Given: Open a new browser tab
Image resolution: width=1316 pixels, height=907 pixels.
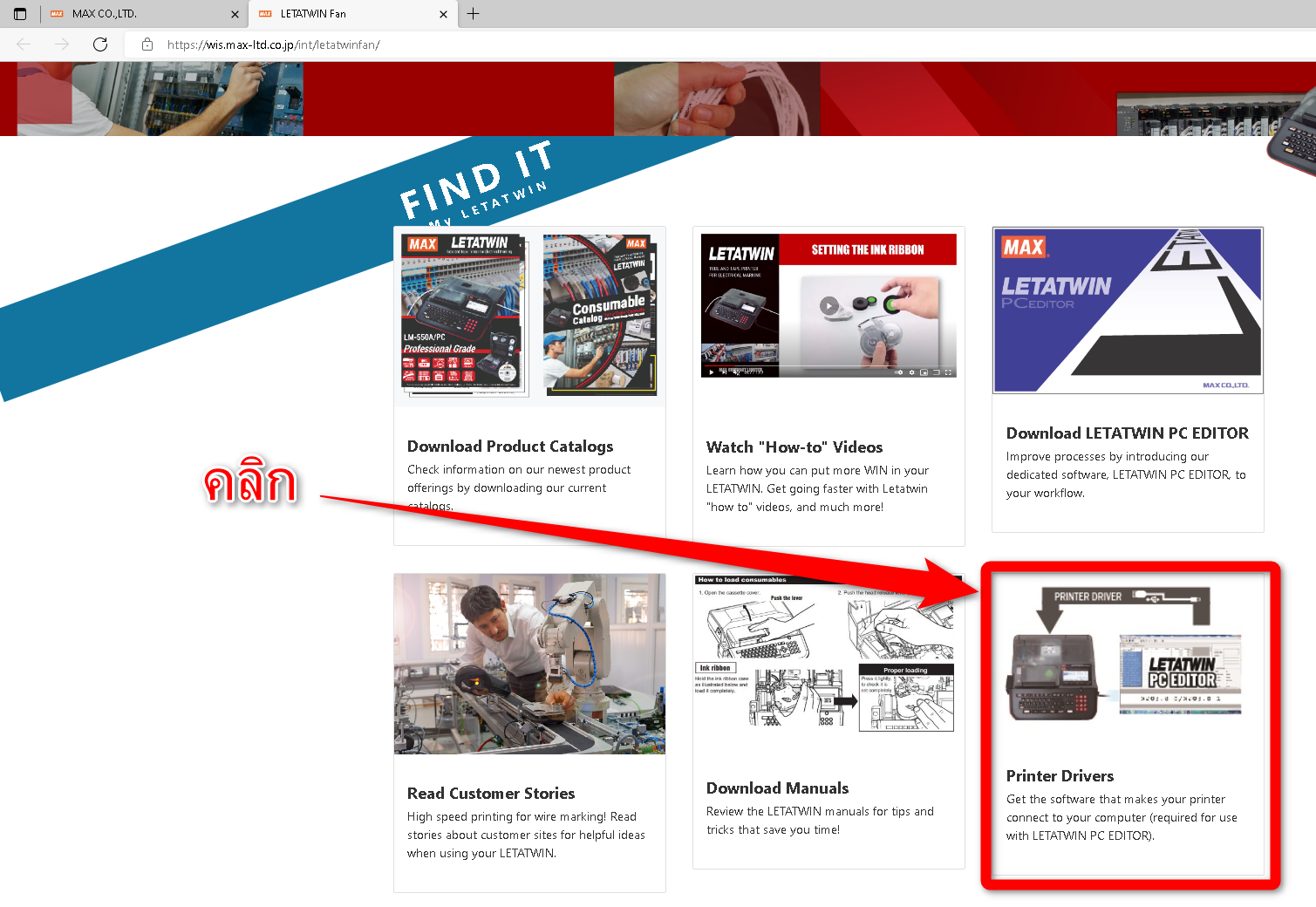Looking at the screenshot, I should (x=474, y=13).
